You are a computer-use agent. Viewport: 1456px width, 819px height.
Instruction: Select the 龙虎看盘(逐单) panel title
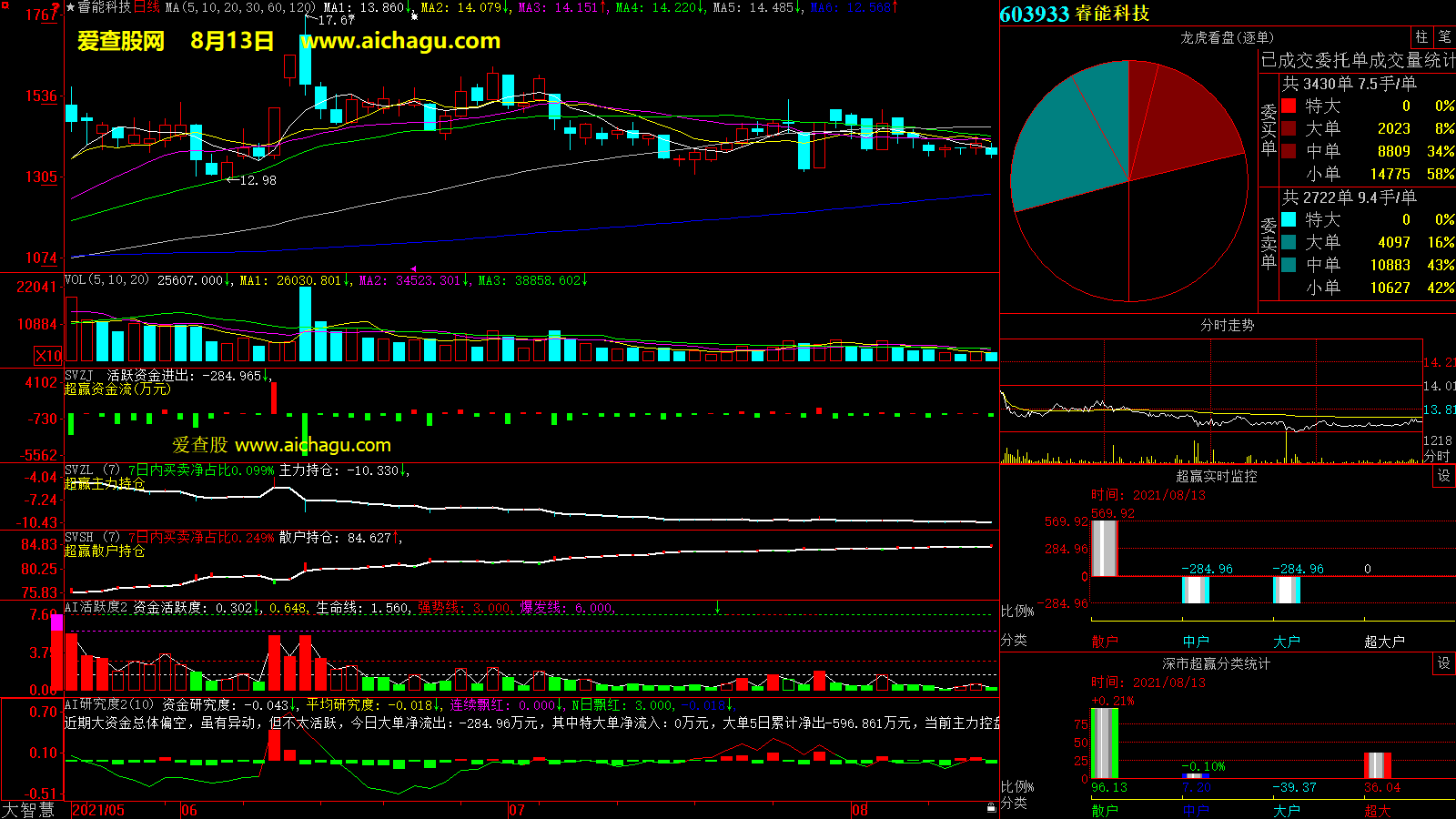pyautogui.click(x=1227, y=37)
